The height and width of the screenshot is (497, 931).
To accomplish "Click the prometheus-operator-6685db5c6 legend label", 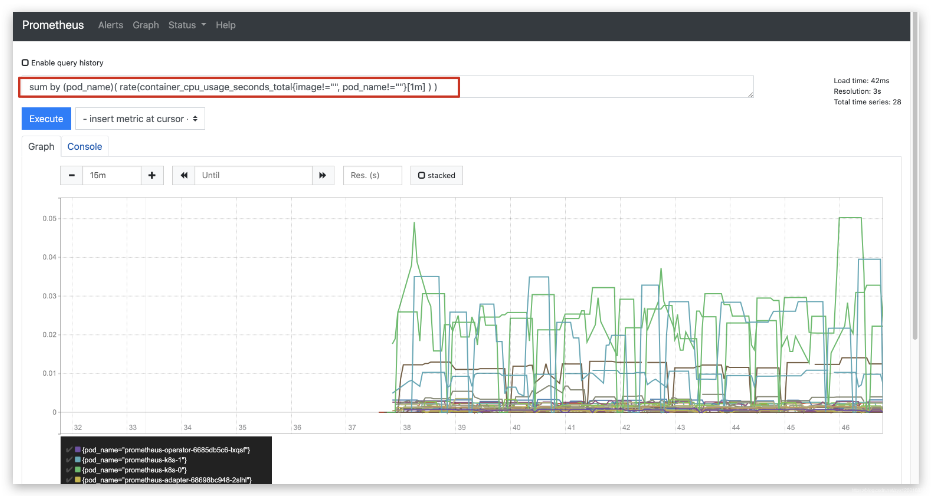I will pyautogui.click(x=166, y=450).
